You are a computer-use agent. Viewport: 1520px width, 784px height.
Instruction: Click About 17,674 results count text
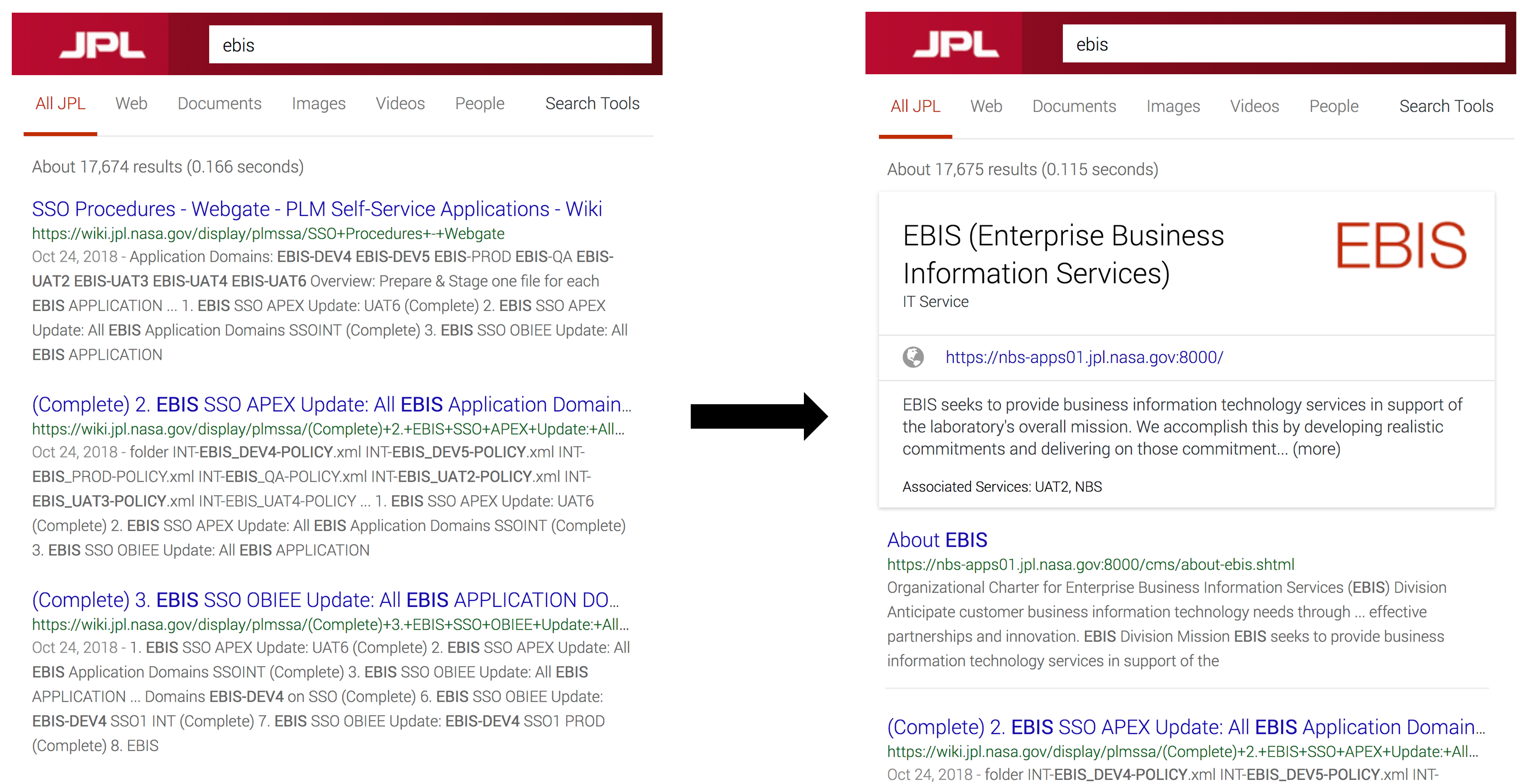[x=167, y=167]
